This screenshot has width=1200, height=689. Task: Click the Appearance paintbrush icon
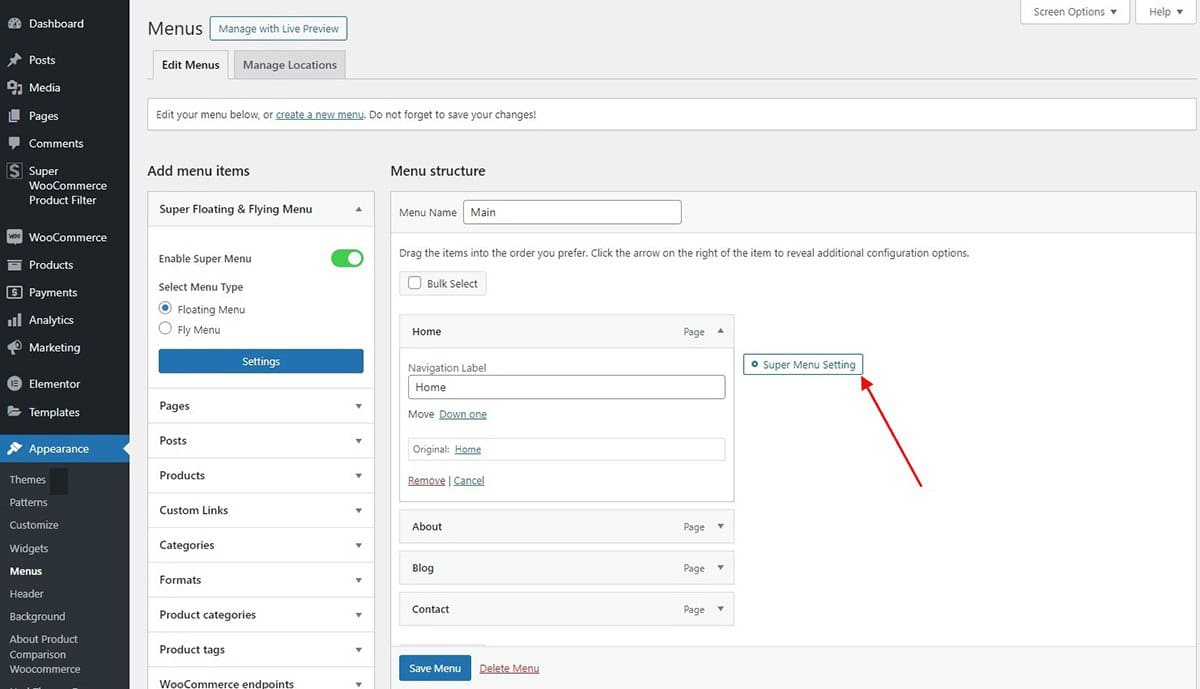point(14,449)
